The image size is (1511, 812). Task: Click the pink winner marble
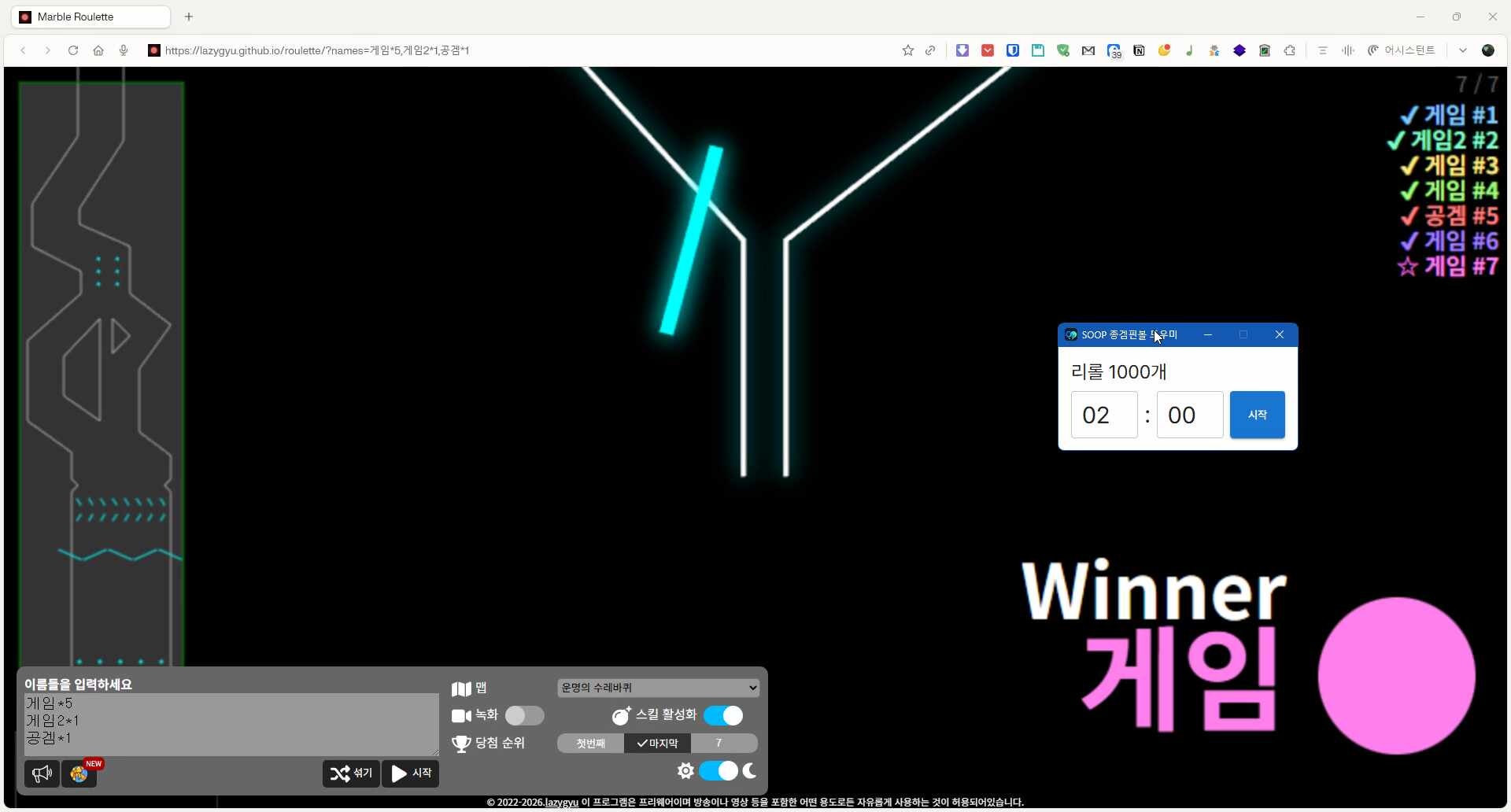[x=1396, y=676]
